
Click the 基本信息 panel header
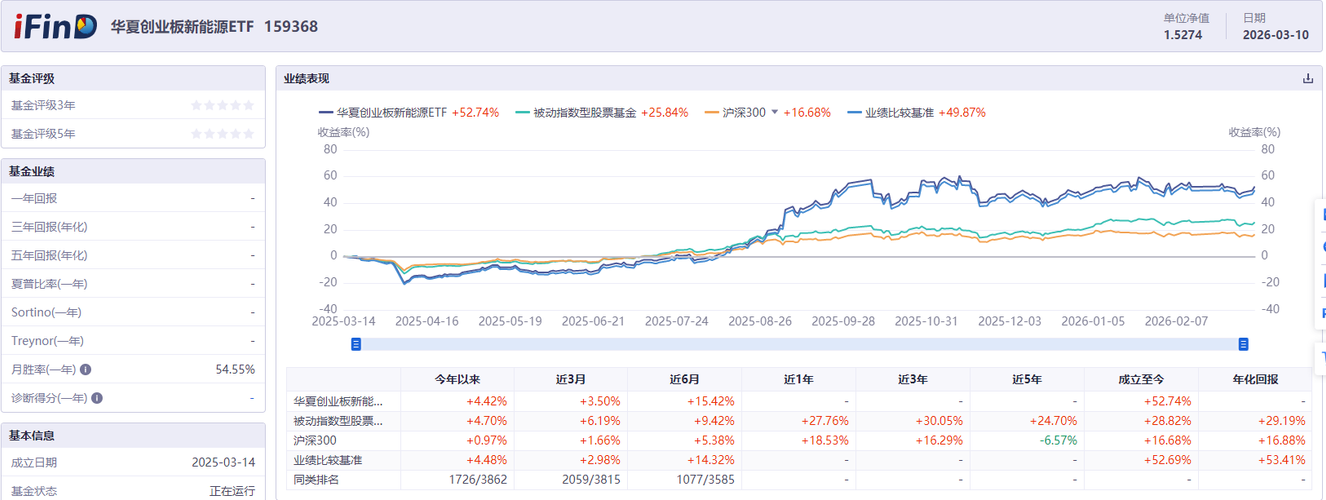(133, 436)
